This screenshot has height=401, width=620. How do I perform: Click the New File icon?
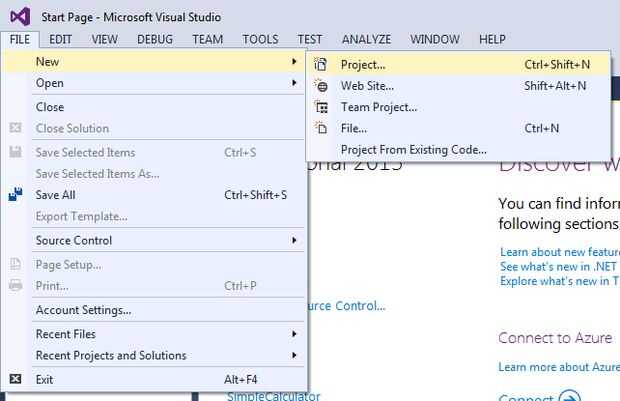tap(321, 128)
